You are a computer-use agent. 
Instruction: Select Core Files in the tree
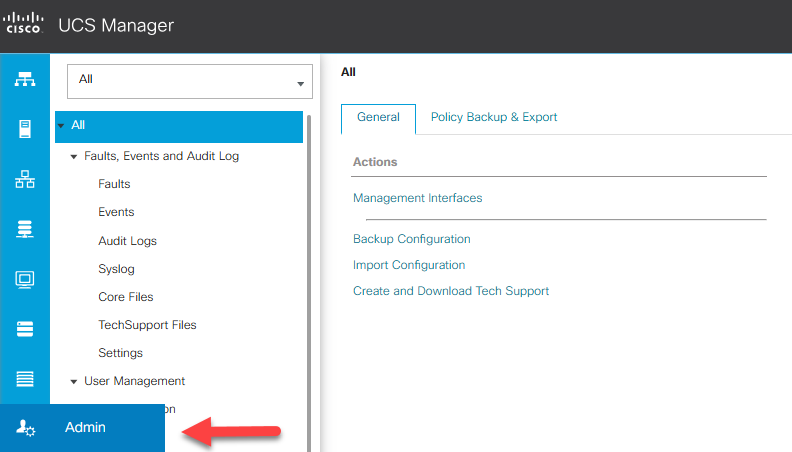point(126,297)
